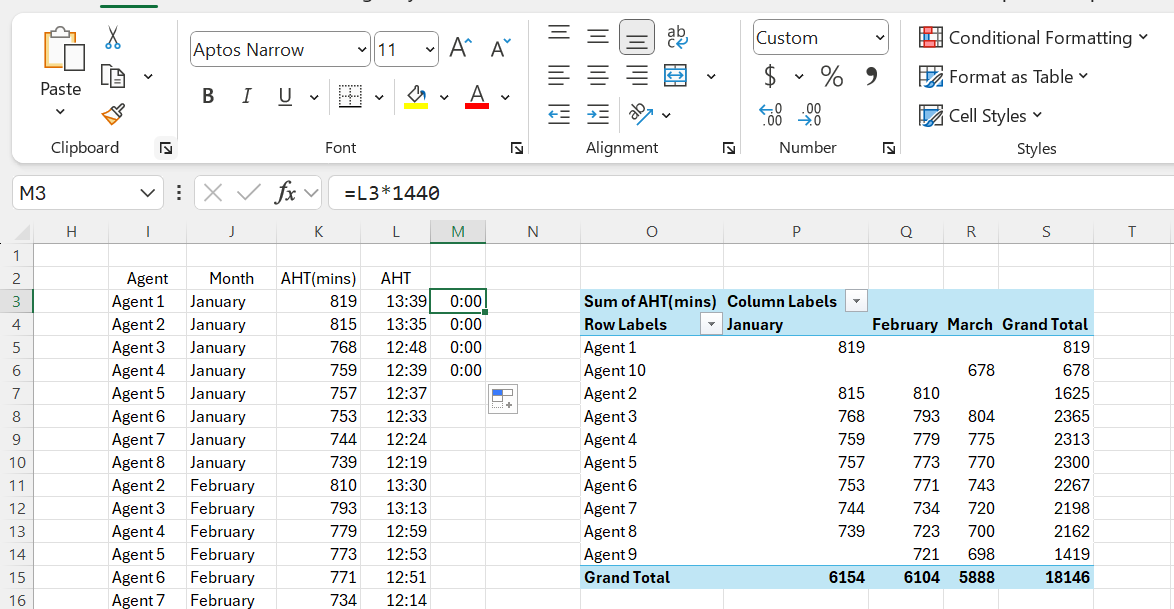The height and width of the screenshot is (609, 1174).
Task: Open borders dropdown arrow
Action: tap(379, 97)
